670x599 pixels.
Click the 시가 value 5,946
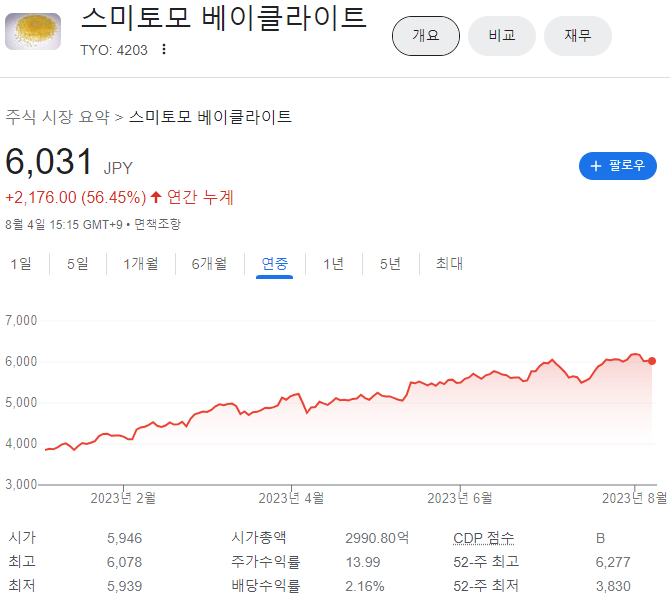coord(124,538)
